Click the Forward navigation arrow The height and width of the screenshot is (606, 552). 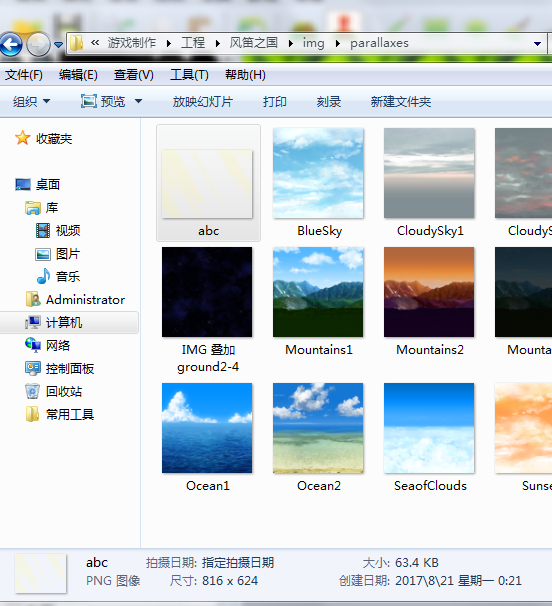point(38,44)
